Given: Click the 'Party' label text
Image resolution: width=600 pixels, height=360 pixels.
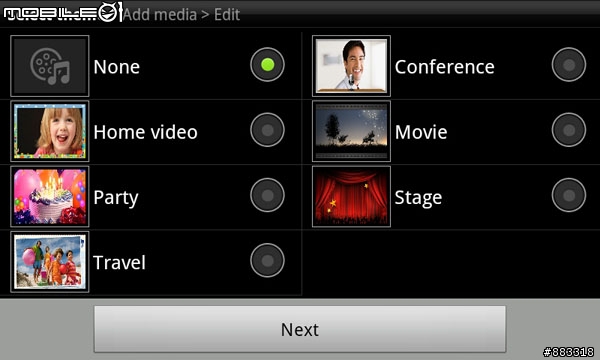Looking at the screenshot, I should [x=116, y=198].
